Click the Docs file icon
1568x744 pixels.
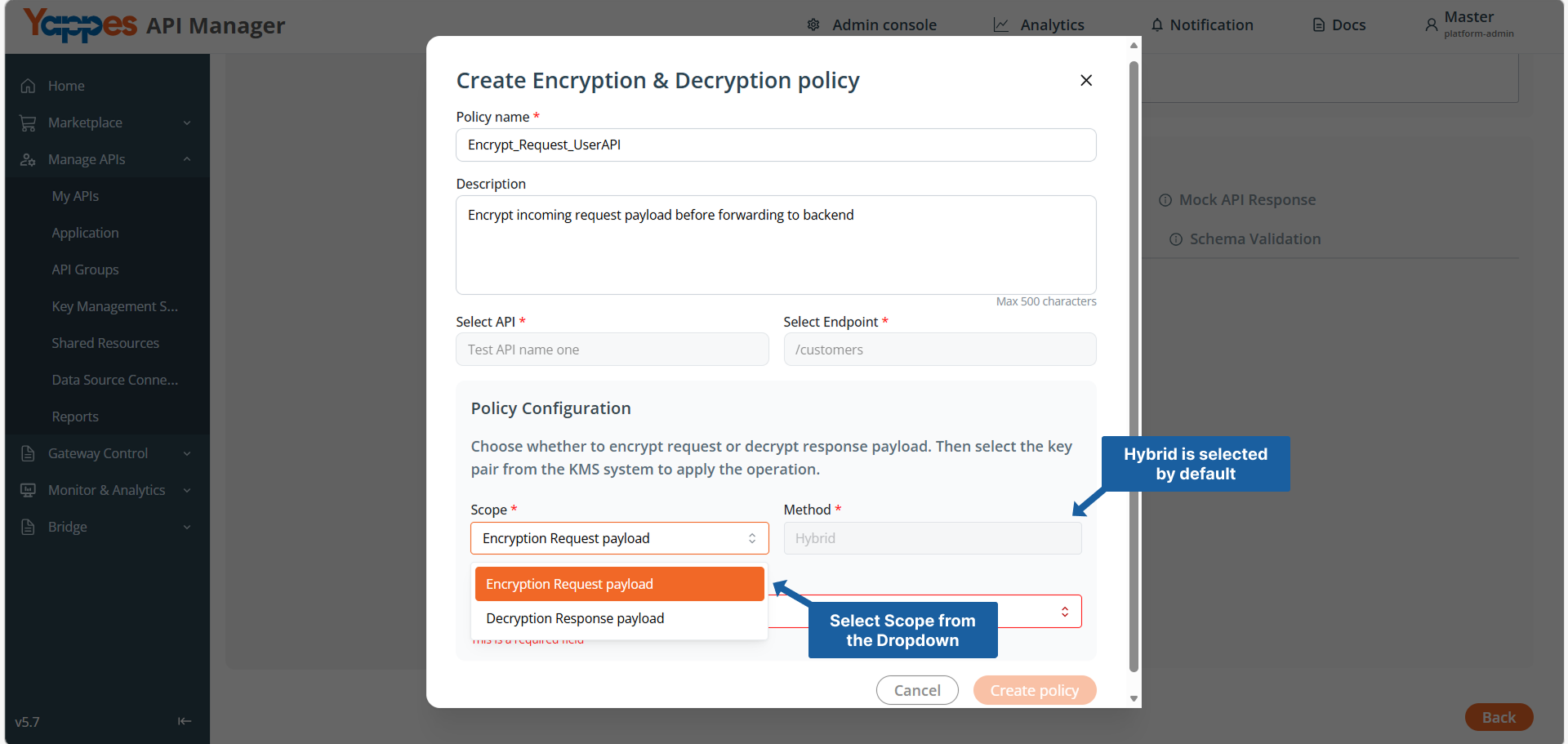pos(1319,25)
